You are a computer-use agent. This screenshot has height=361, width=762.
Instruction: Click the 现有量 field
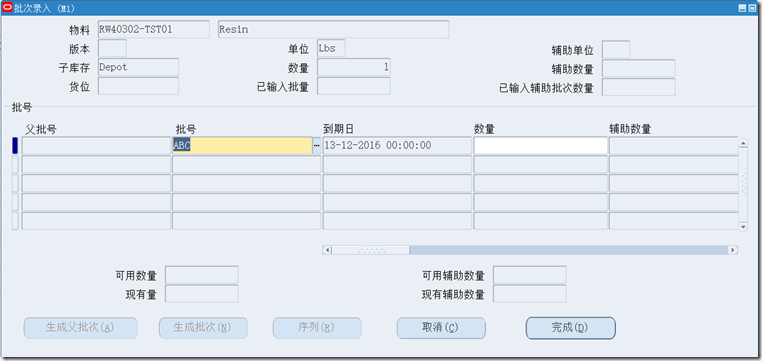point(202,294)
